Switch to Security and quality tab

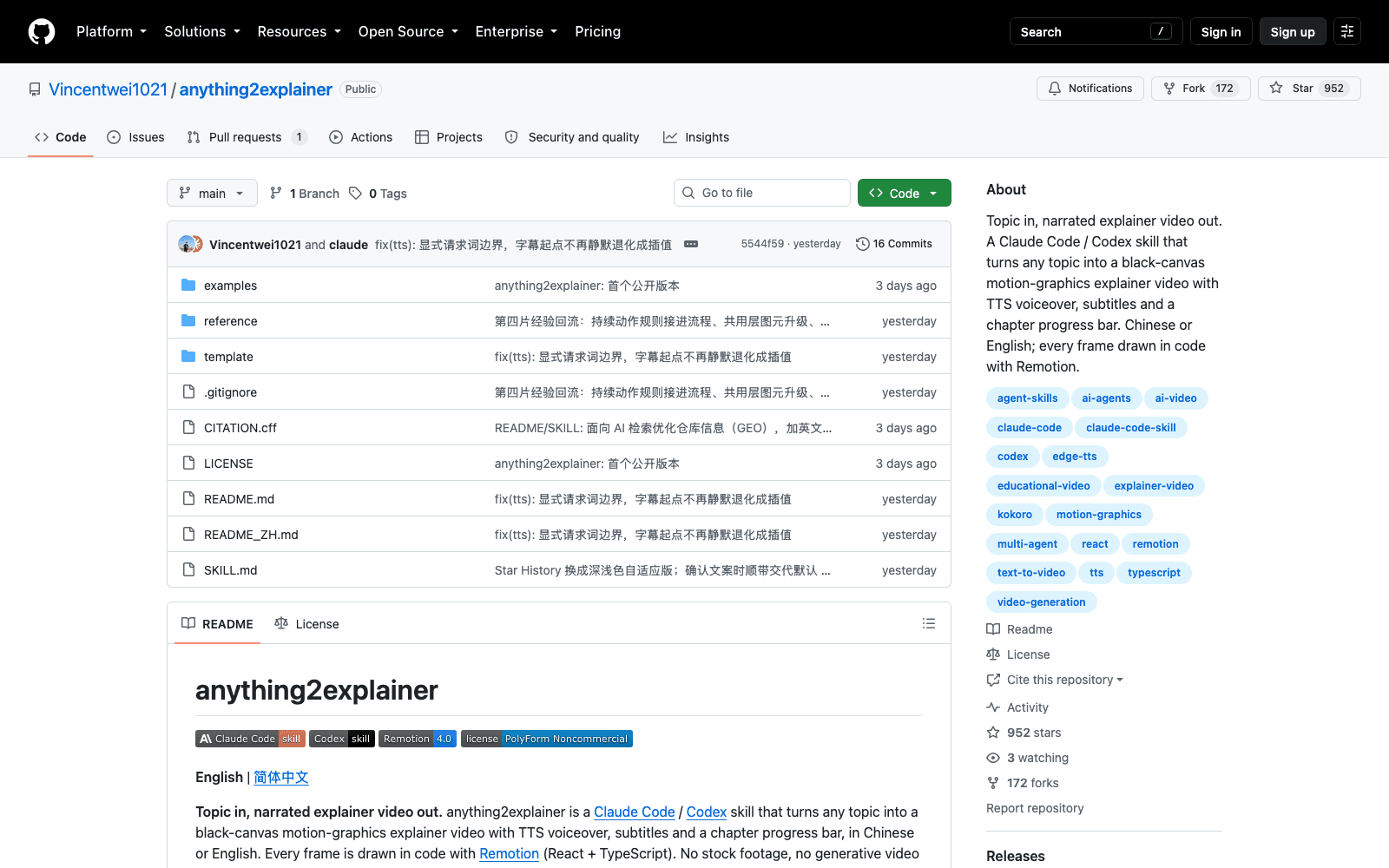pyautogui.click(x=572, y=137)
